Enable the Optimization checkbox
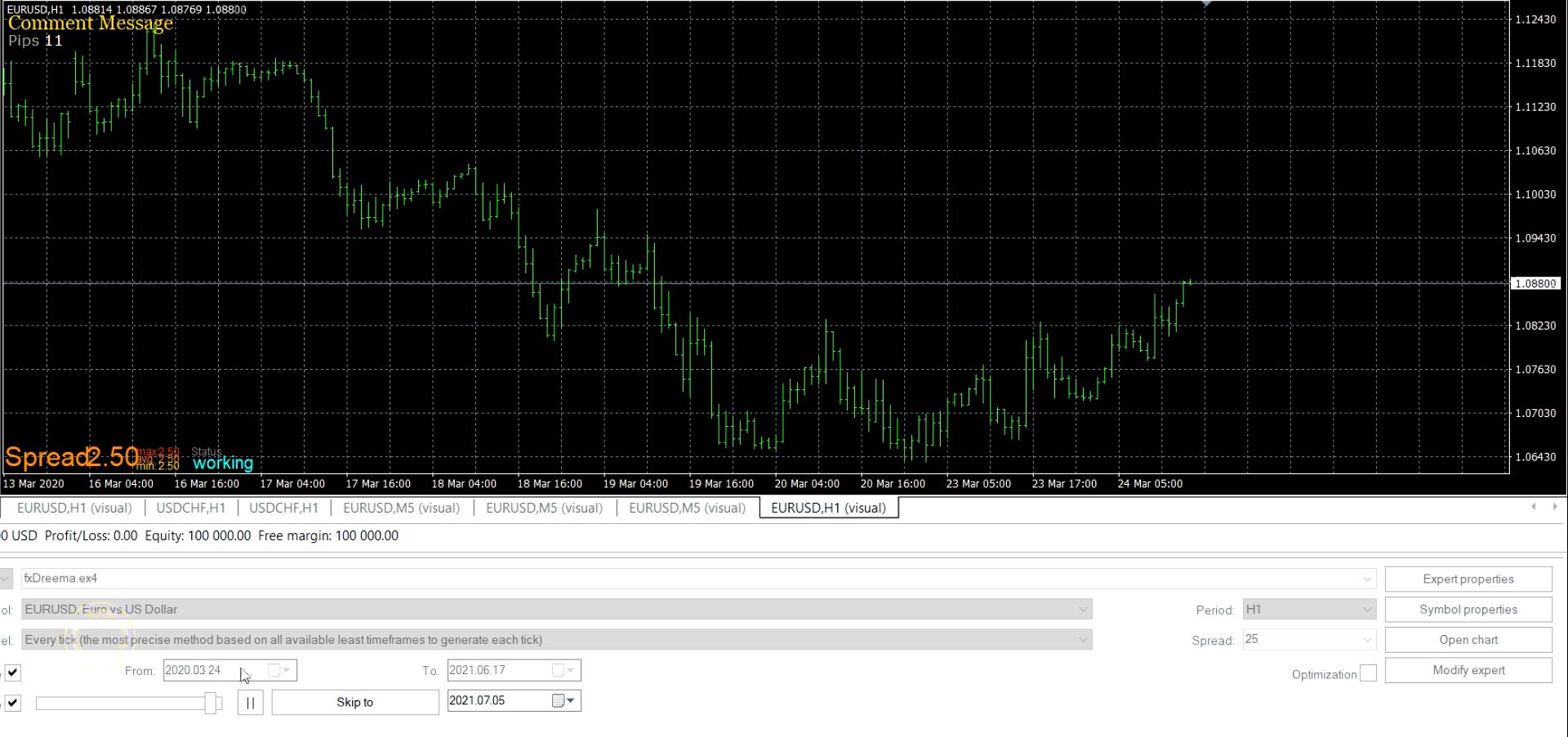1568x737 pixels. coord(1369,673)
